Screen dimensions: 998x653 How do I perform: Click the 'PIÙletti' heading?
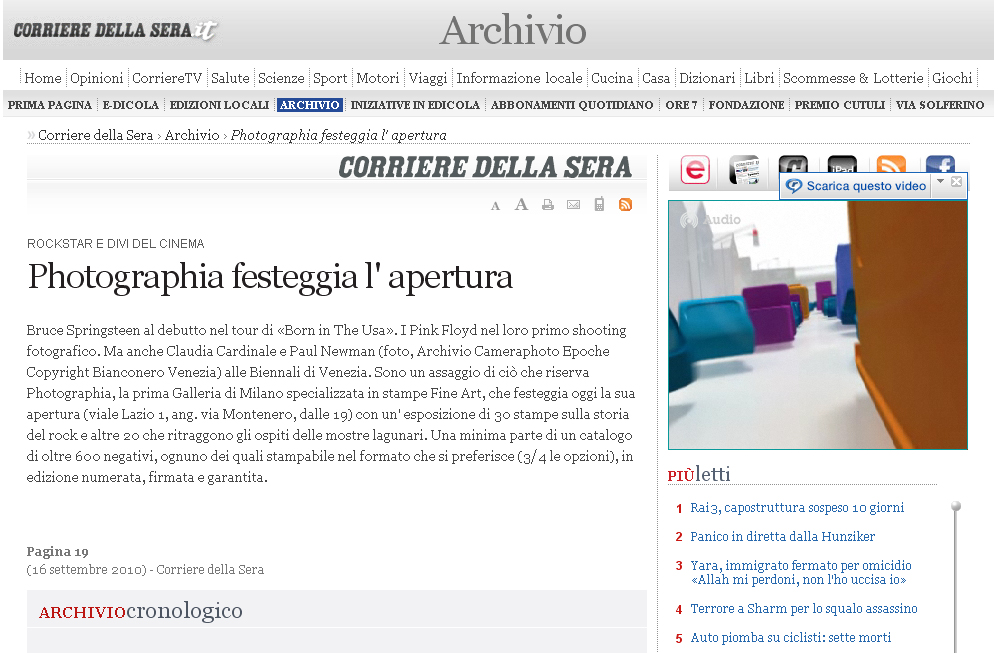(x=699, y=474)
